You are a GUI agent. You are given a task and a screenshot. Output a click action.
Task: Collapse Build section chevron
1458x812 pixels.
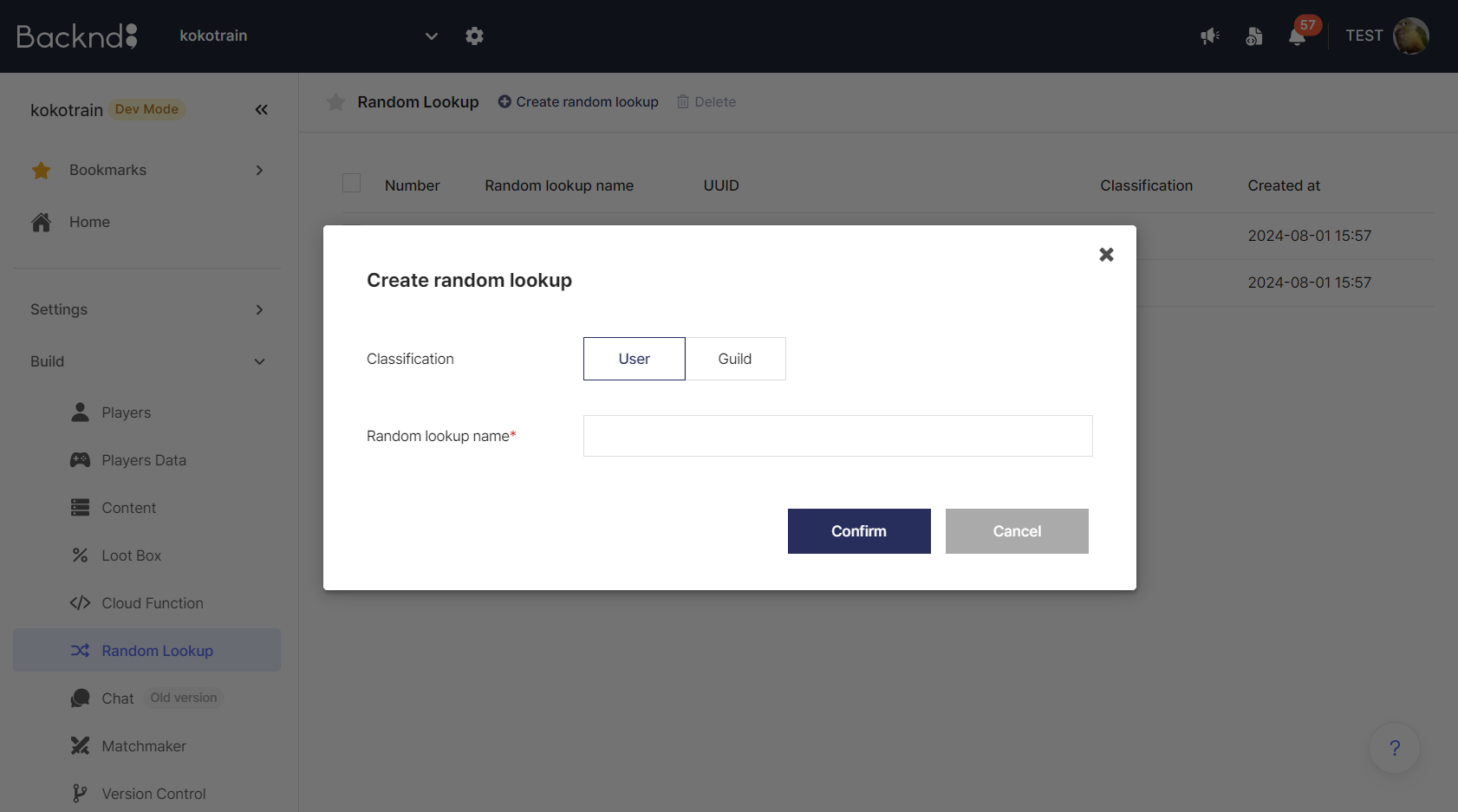(x=259, y=361)
